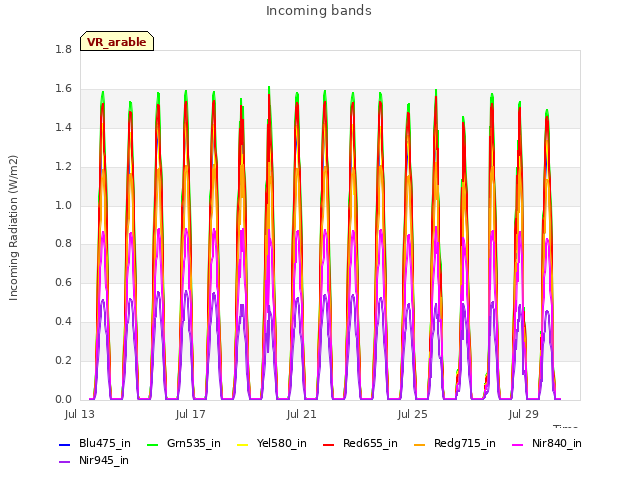Select the Blu475_in legend entry
This screenshot has height=480, width=640.
(95, 443)
